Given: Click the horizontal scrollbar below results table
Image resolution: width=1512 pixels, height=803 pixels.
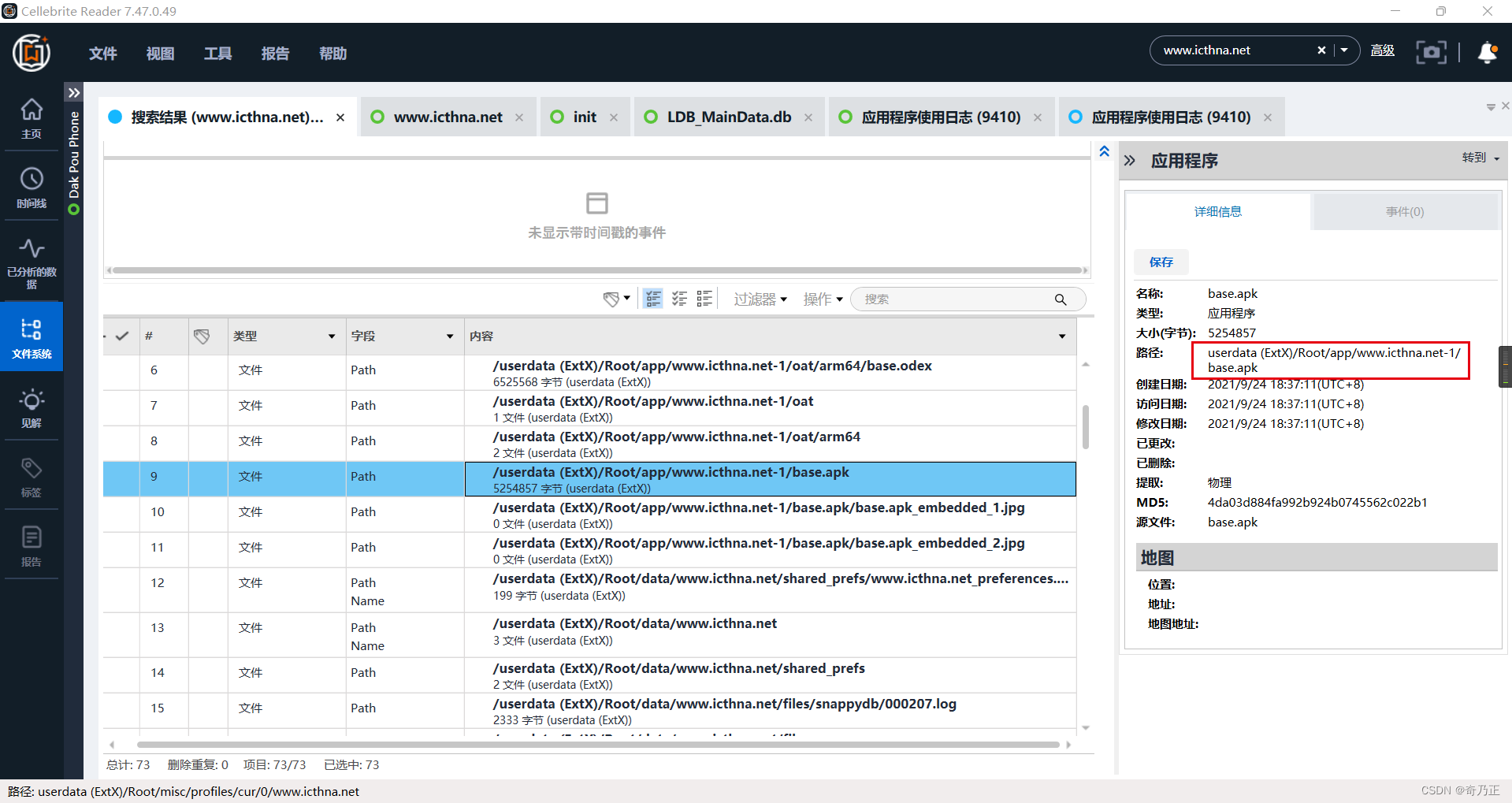Looking at the screenshot, I should (597, 745).
